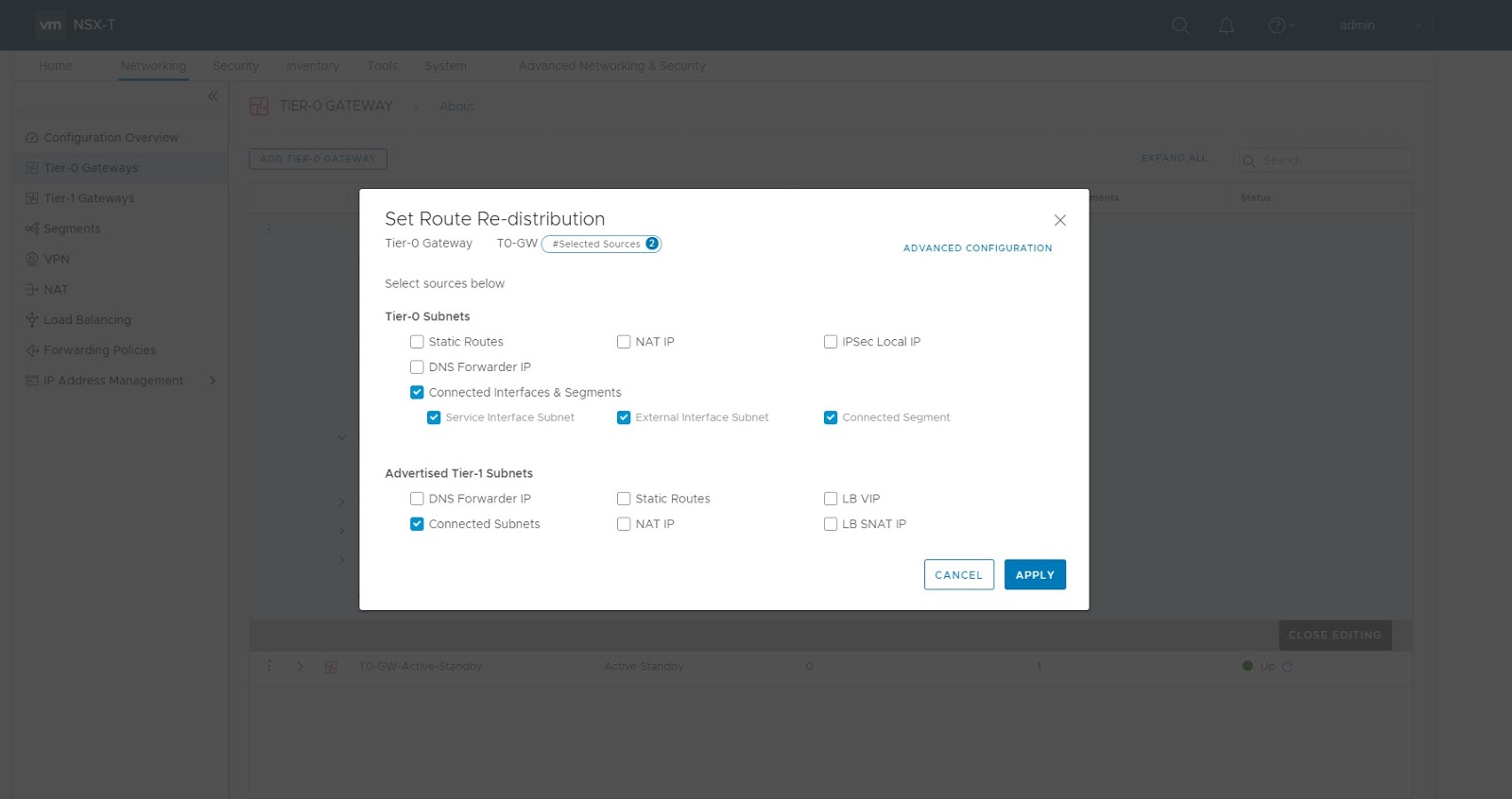
Task: Click the refresh icon next to Up status
Action: point(1287,667)
